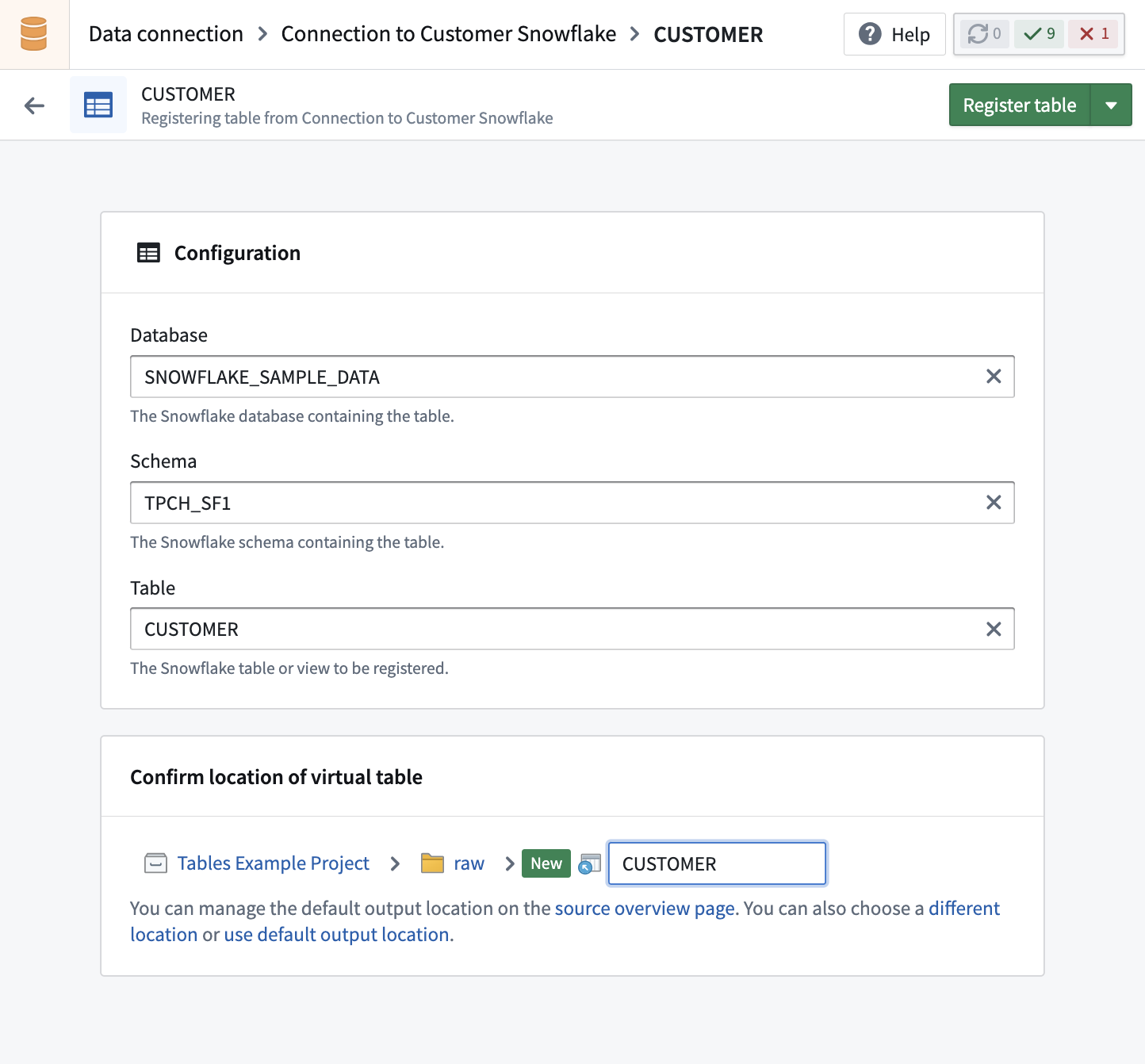Open the raw folder link

[469, 863]
